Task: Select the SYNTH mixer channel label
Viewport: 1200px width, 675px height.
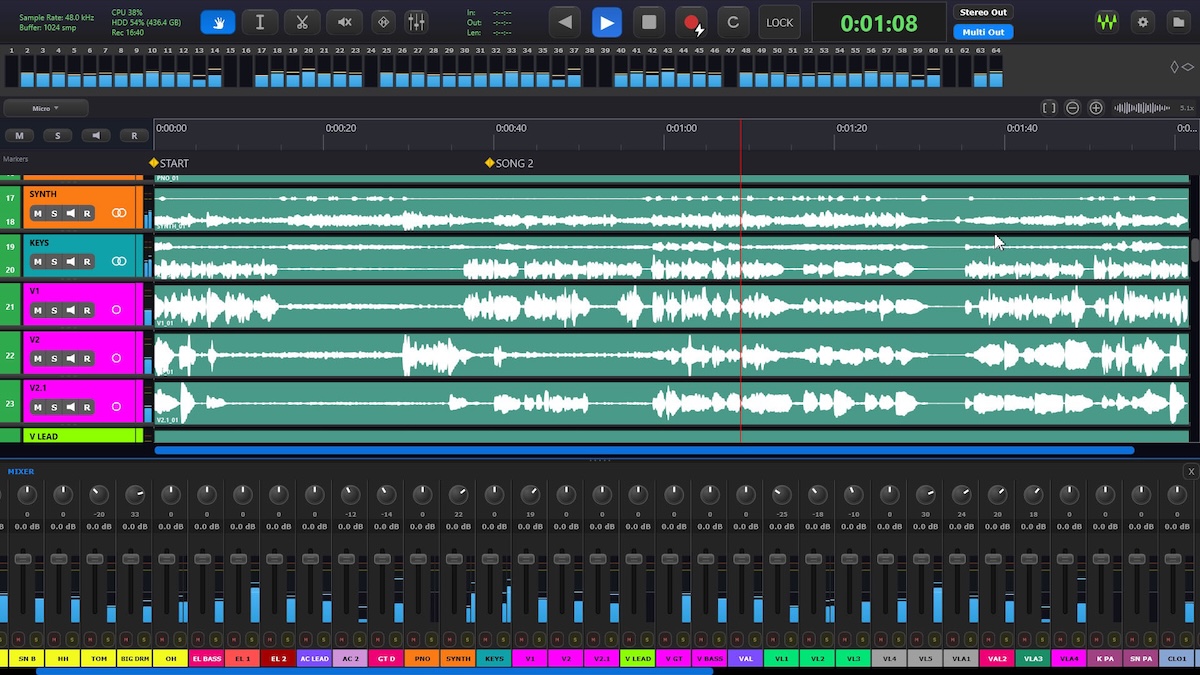Action: pyautogui.click(x=458, y=659)
